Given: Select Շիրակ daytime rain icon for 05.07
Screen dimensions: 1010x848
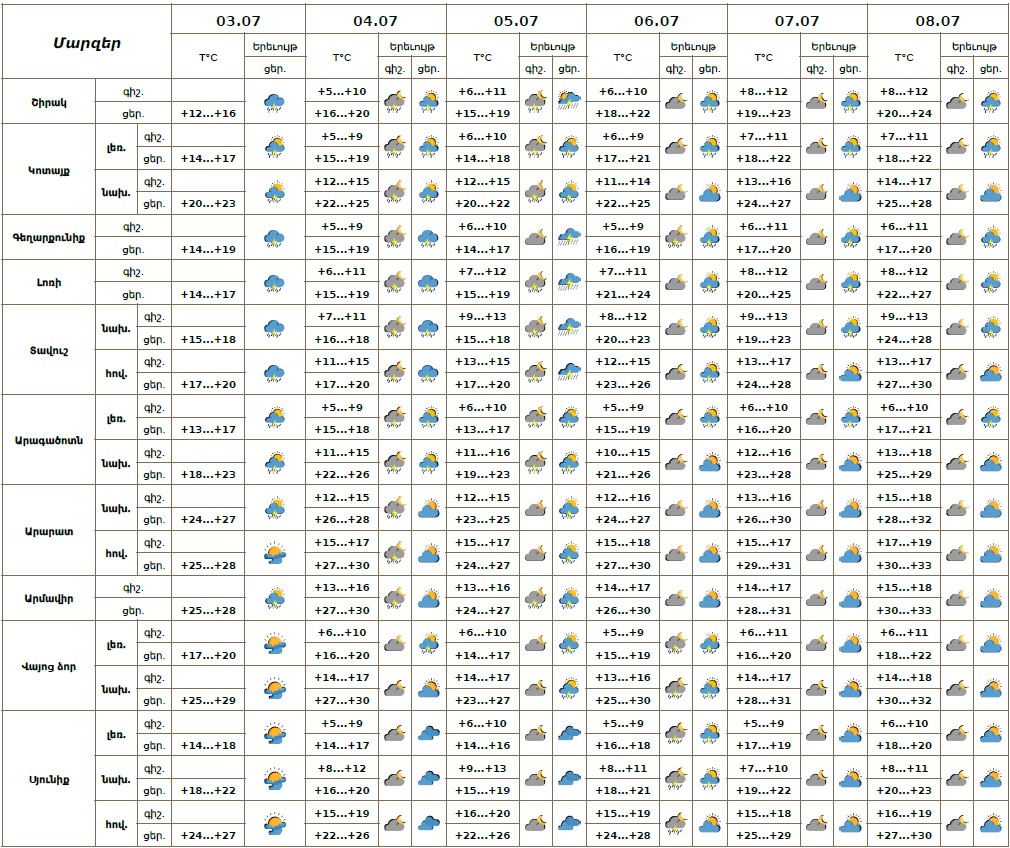Looking at the screenshot, I should point(569,101).
